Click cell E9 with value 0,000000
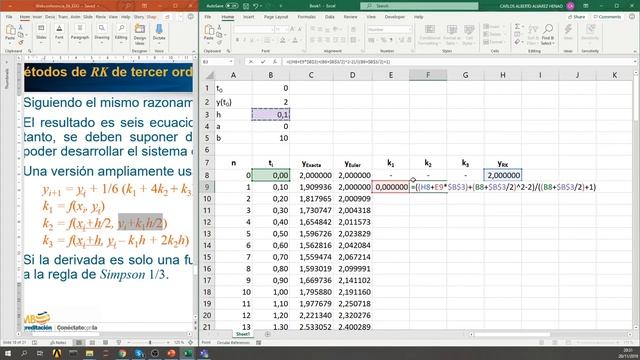Screen dimensions: 640x360 point(391,187)
